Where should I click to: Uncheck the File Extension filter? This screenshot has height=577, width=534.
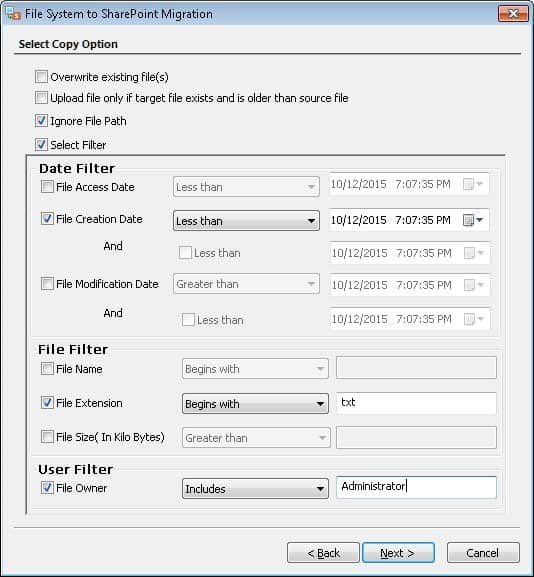click(47, 403)
